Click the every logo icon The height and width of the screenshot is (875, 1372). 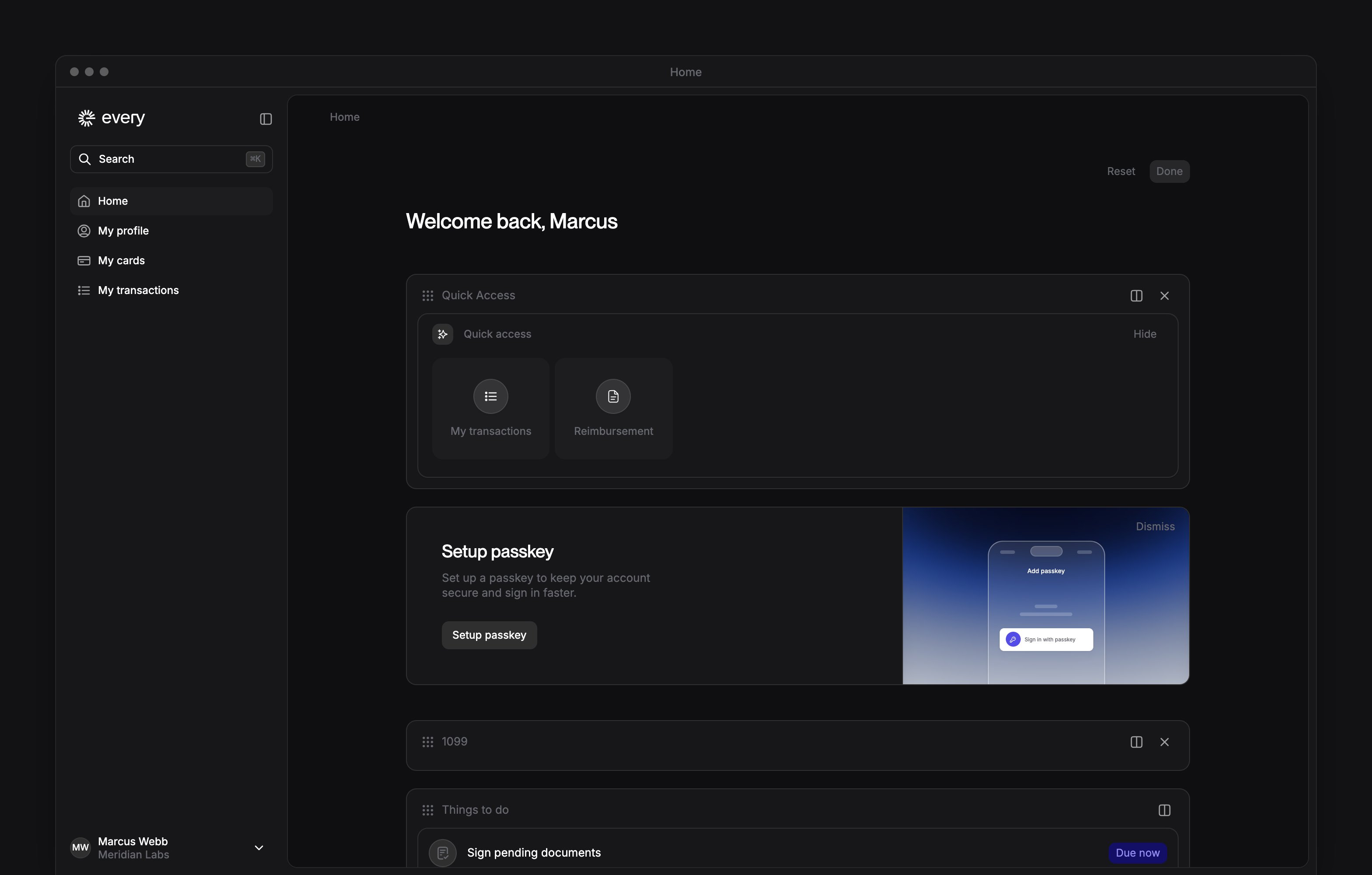pyautogui.click(x=87, y=118)
